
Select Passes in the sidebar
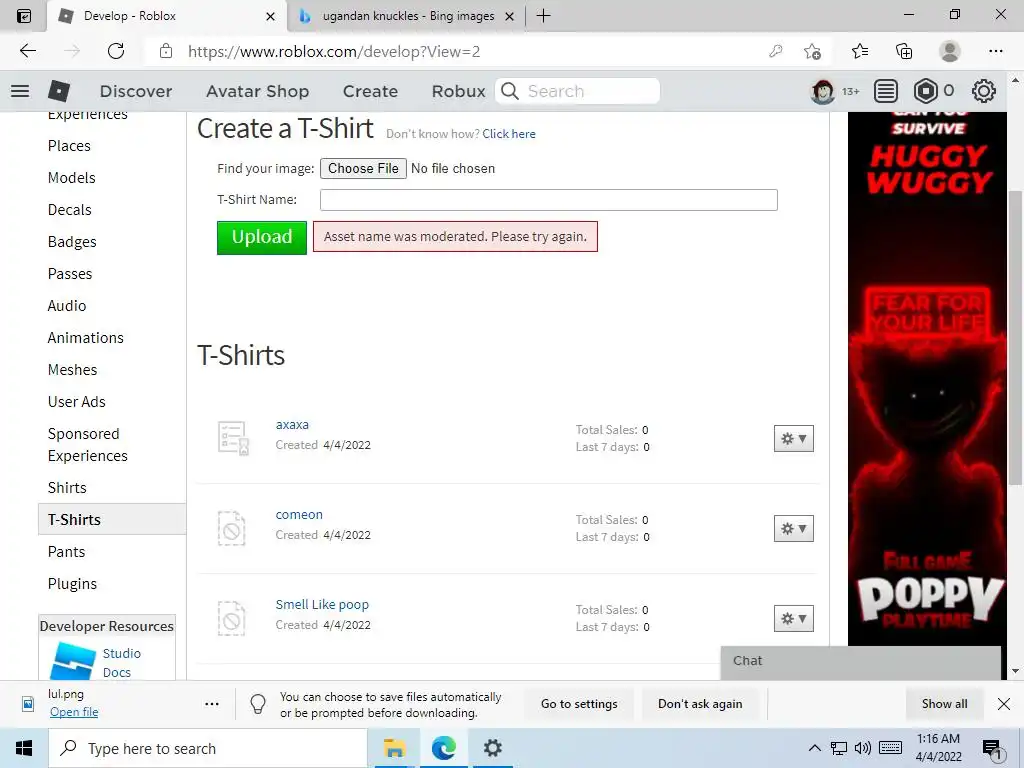tap(70, 274)
